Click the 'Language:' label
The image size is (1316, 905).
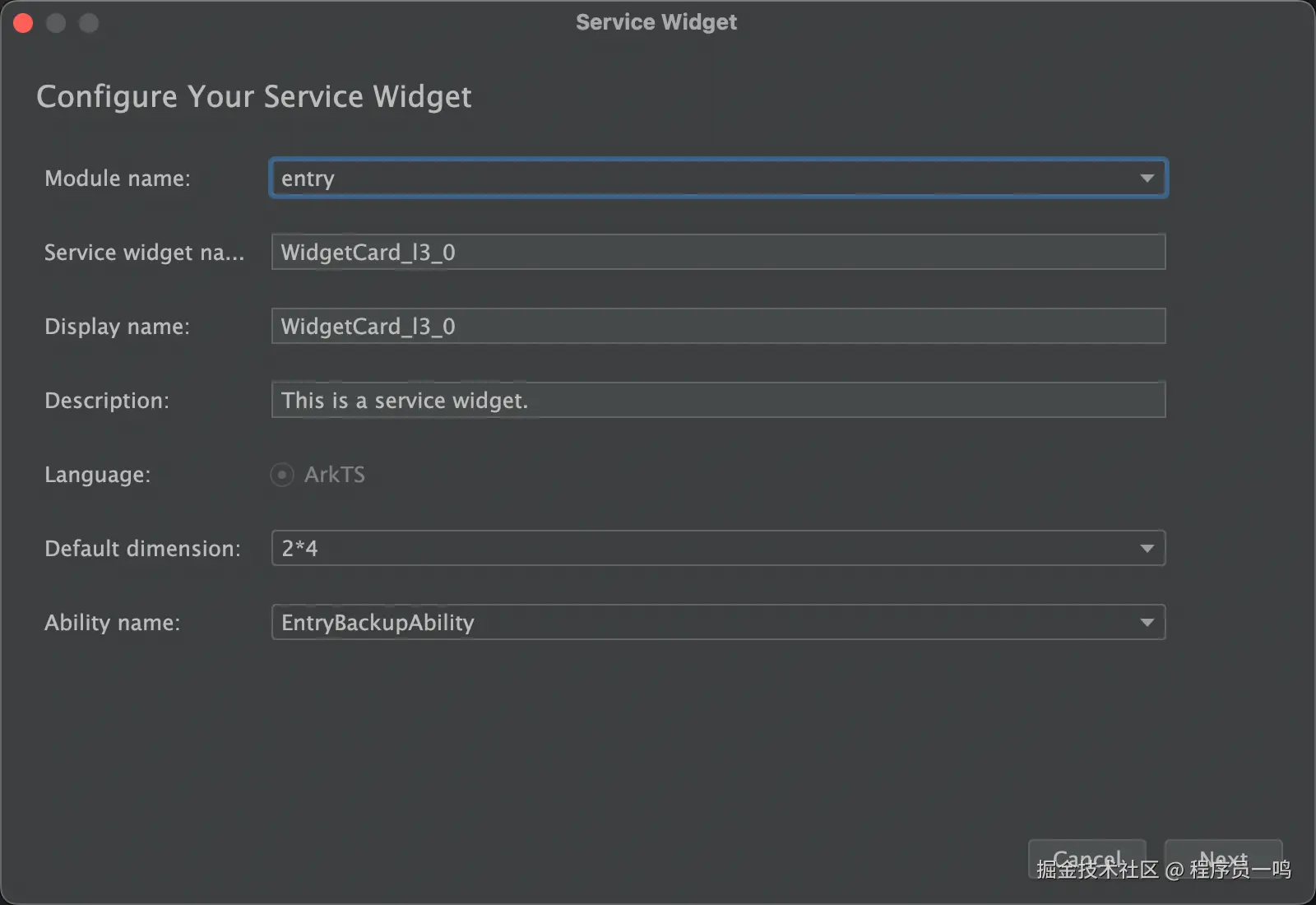[97, 475]
